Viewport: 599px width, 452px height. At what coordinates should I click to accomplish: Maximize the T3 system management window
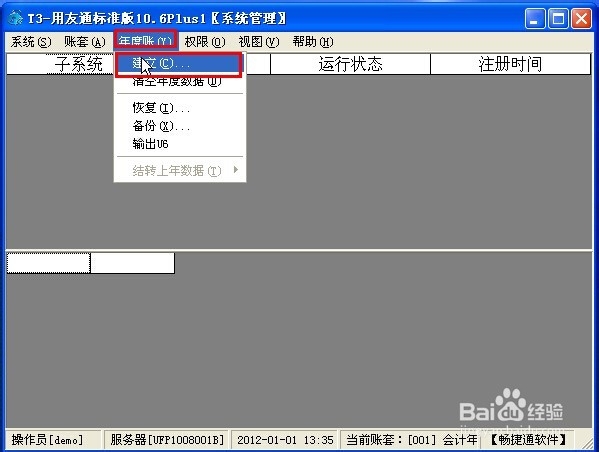tap(558, 19)
